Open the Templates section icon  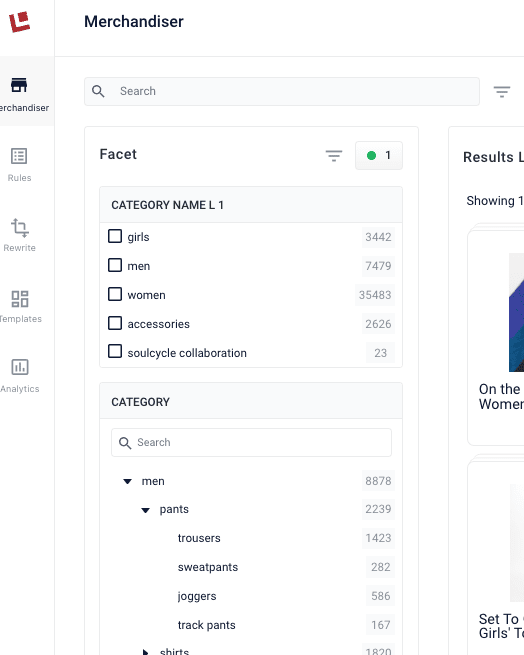point(20,299)
